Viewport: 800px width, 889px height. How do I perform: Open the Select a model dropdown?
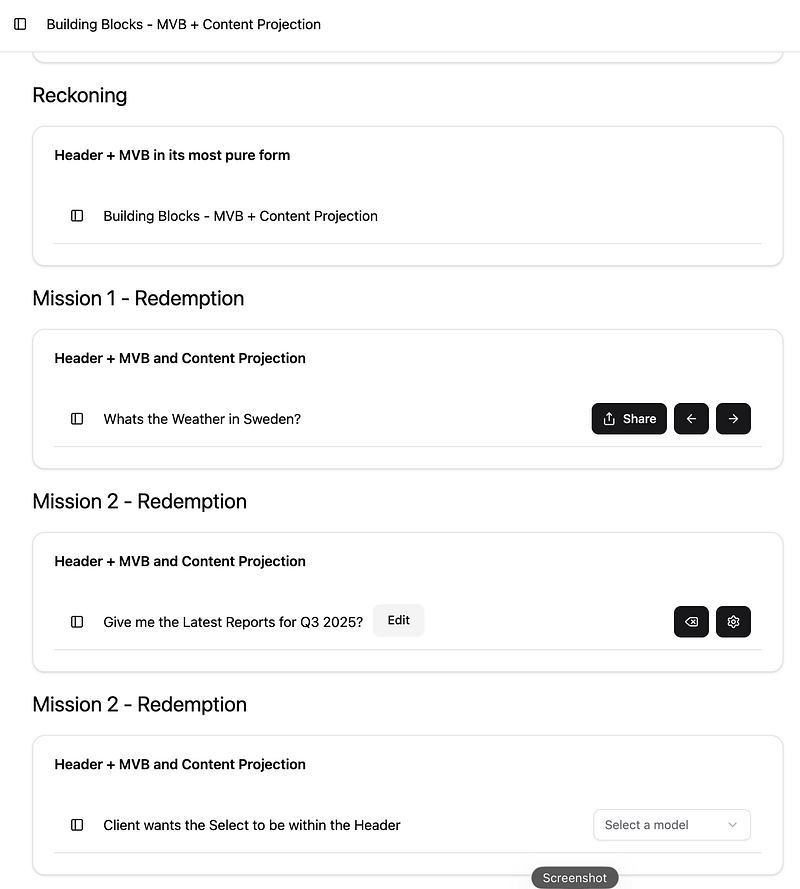(672, 825)
